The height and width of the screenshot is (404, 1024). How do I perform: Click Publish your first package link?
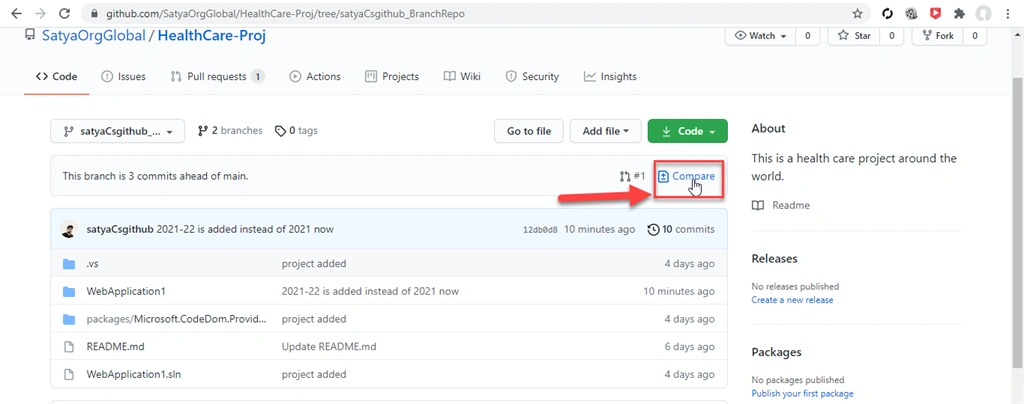803,394
